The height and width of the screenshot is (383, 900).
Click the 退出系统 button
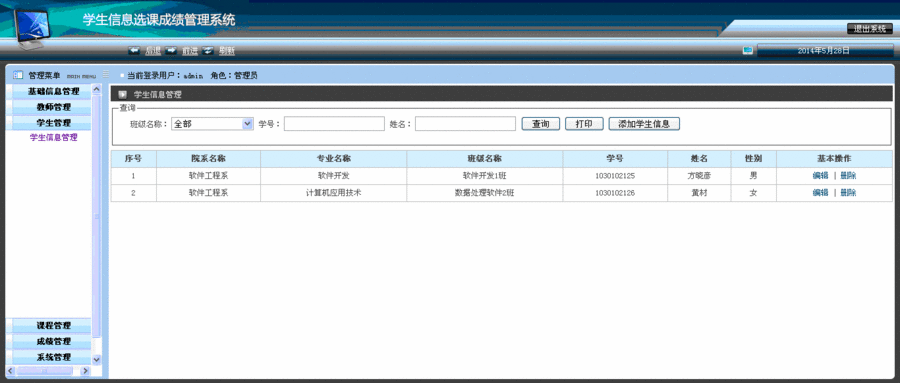pos(870,29)
